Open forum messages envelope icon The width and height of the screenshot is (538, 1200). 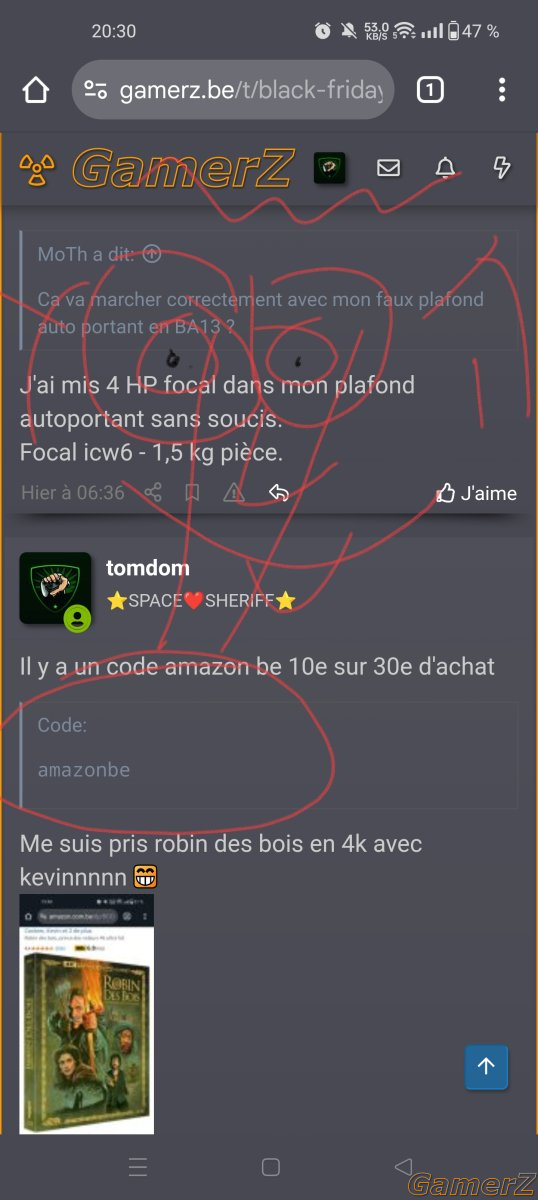point(389,168)
